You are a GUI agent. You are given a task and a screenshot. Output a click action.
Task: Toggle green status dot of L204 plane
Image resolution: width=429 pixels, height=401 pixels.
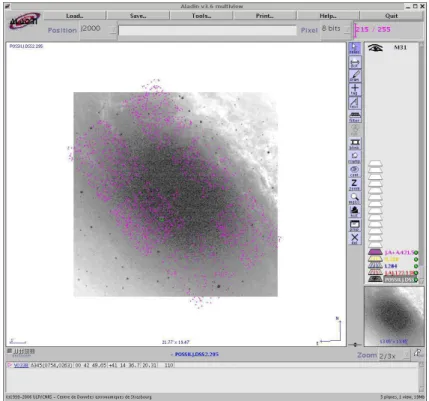click(x=416, y=266)
